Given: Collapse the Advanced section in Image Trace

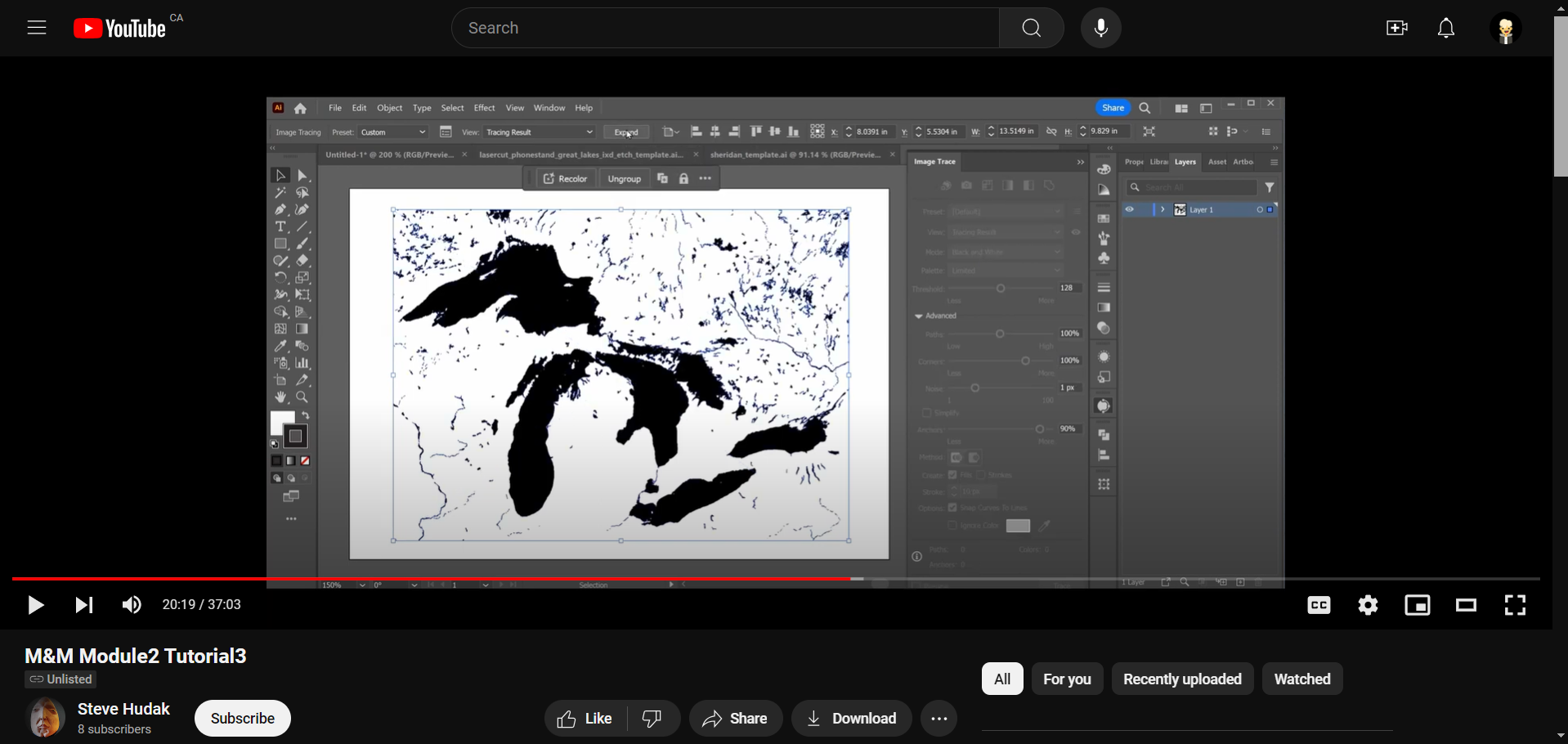Looking at the screenshot, I should (x=920, y=316).
